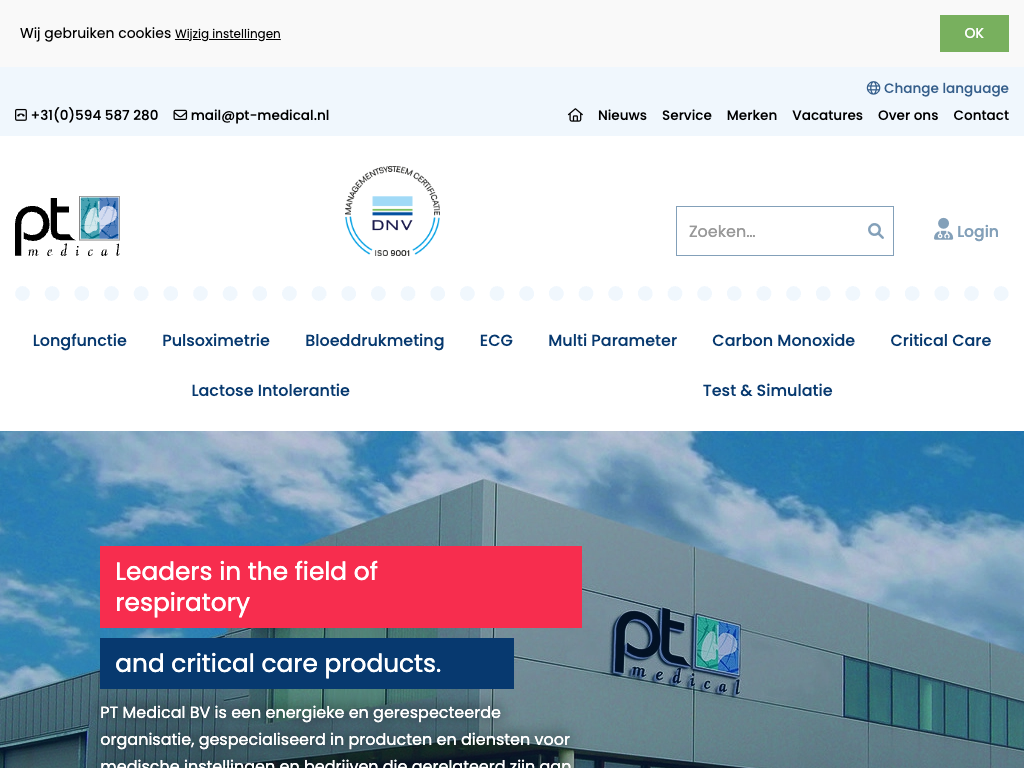Image resolution: width=1024 pixels, height=768 pixels.
Task: Select Pulsoximetrie in the product menu
Action: pos(216,340)
